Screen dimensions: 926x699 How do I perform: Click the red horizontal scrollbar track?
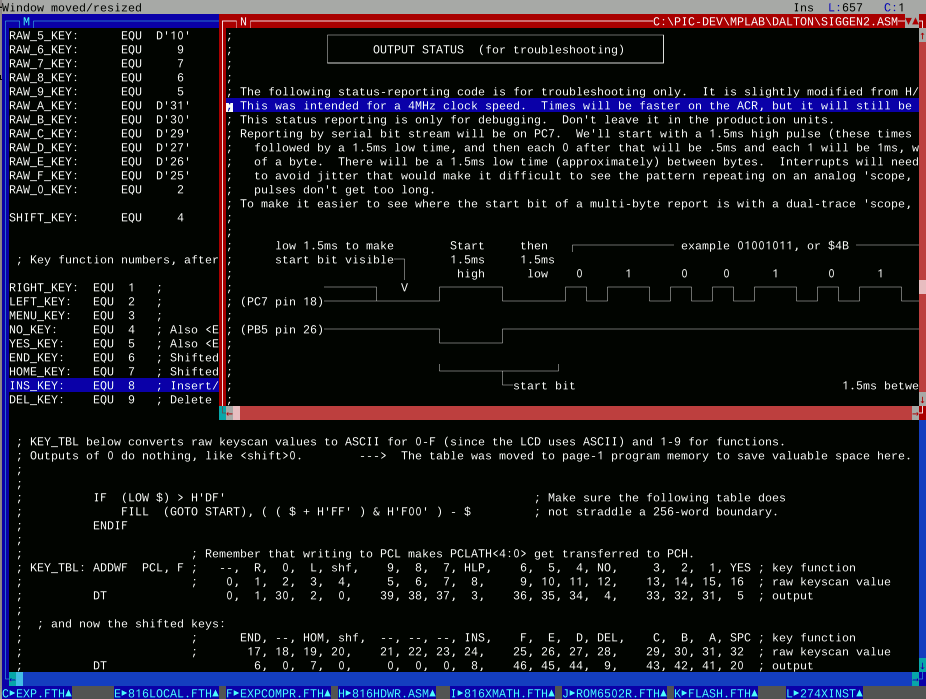[570, 413]
